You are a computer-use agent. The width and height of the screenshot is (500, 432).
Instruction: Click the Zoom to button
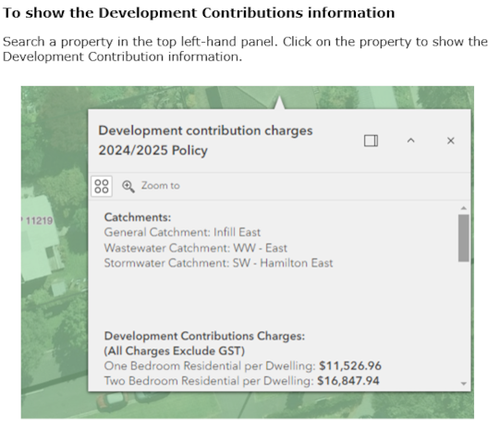[151, 186]
